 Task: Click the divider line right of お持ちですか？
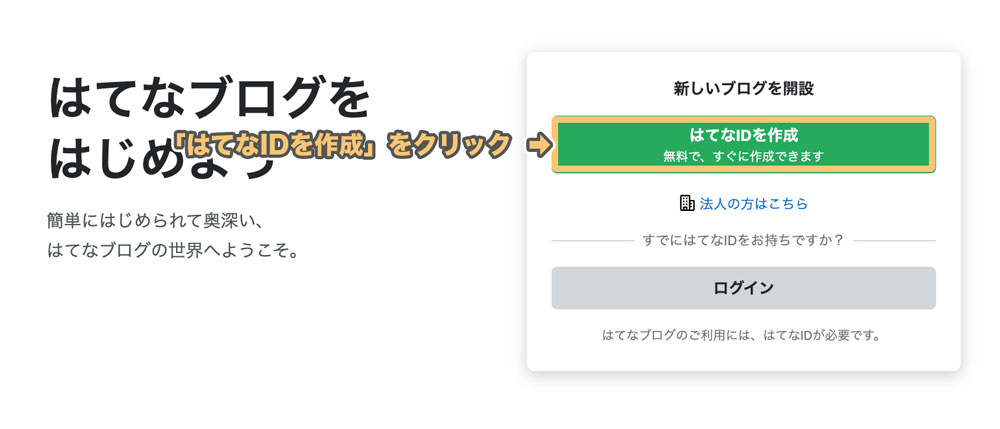pyautogui.click(x=893, y=240)
